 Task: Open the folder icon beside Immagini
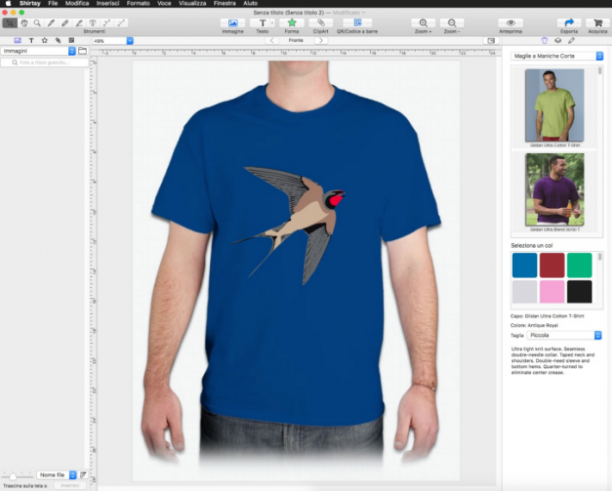coord(82,51)
